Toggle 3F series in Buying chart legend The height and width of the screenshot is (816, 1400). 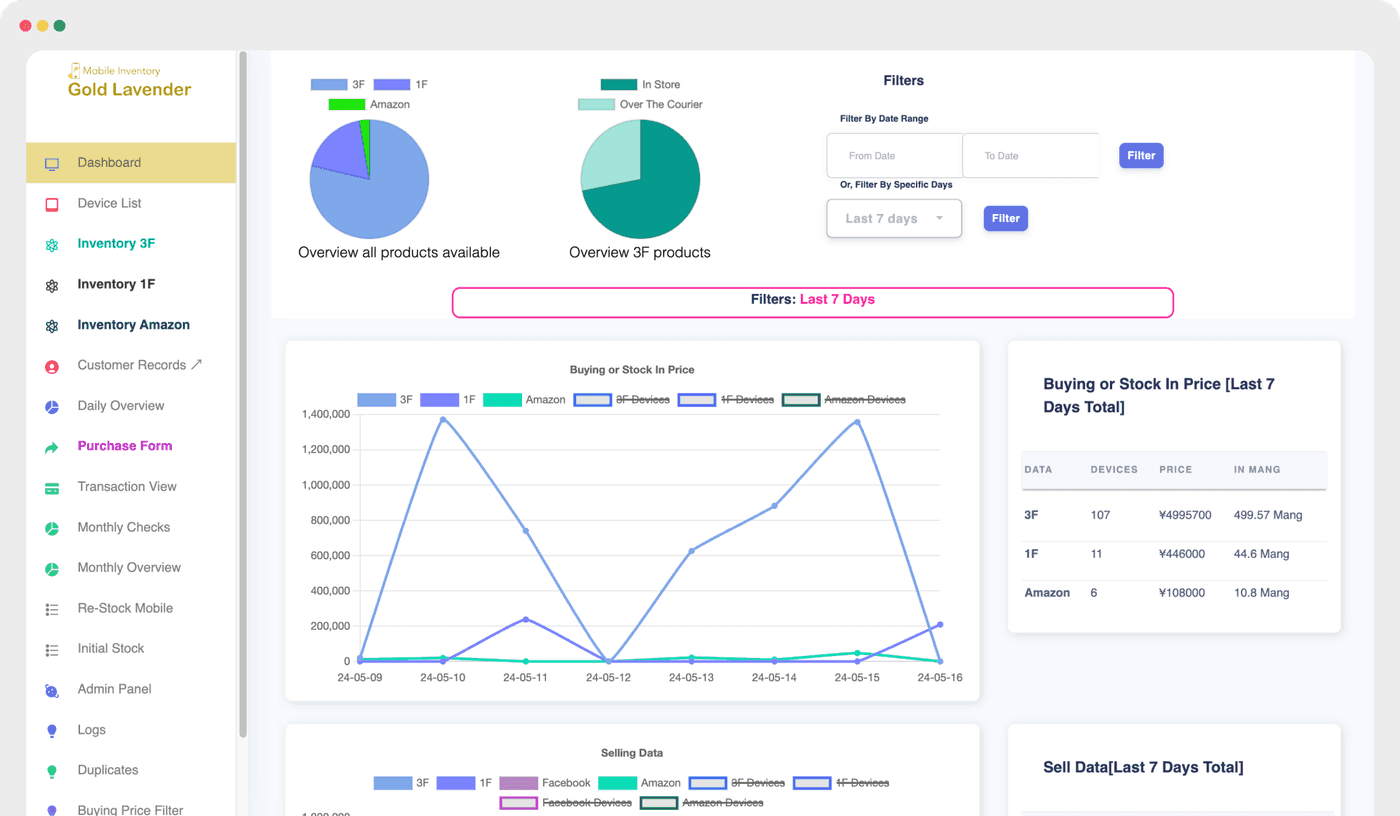[385, 400]
